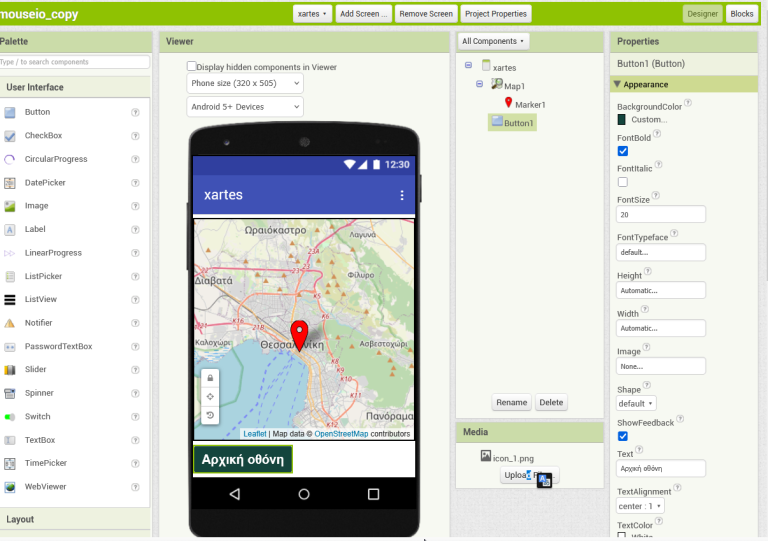Click the Project Properties button

496,14
